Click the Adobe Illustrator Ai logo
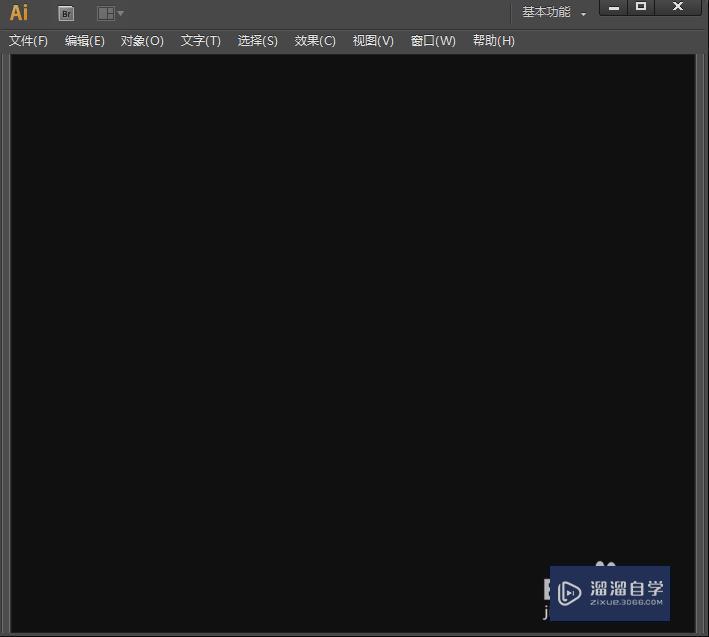 (19, 13)
